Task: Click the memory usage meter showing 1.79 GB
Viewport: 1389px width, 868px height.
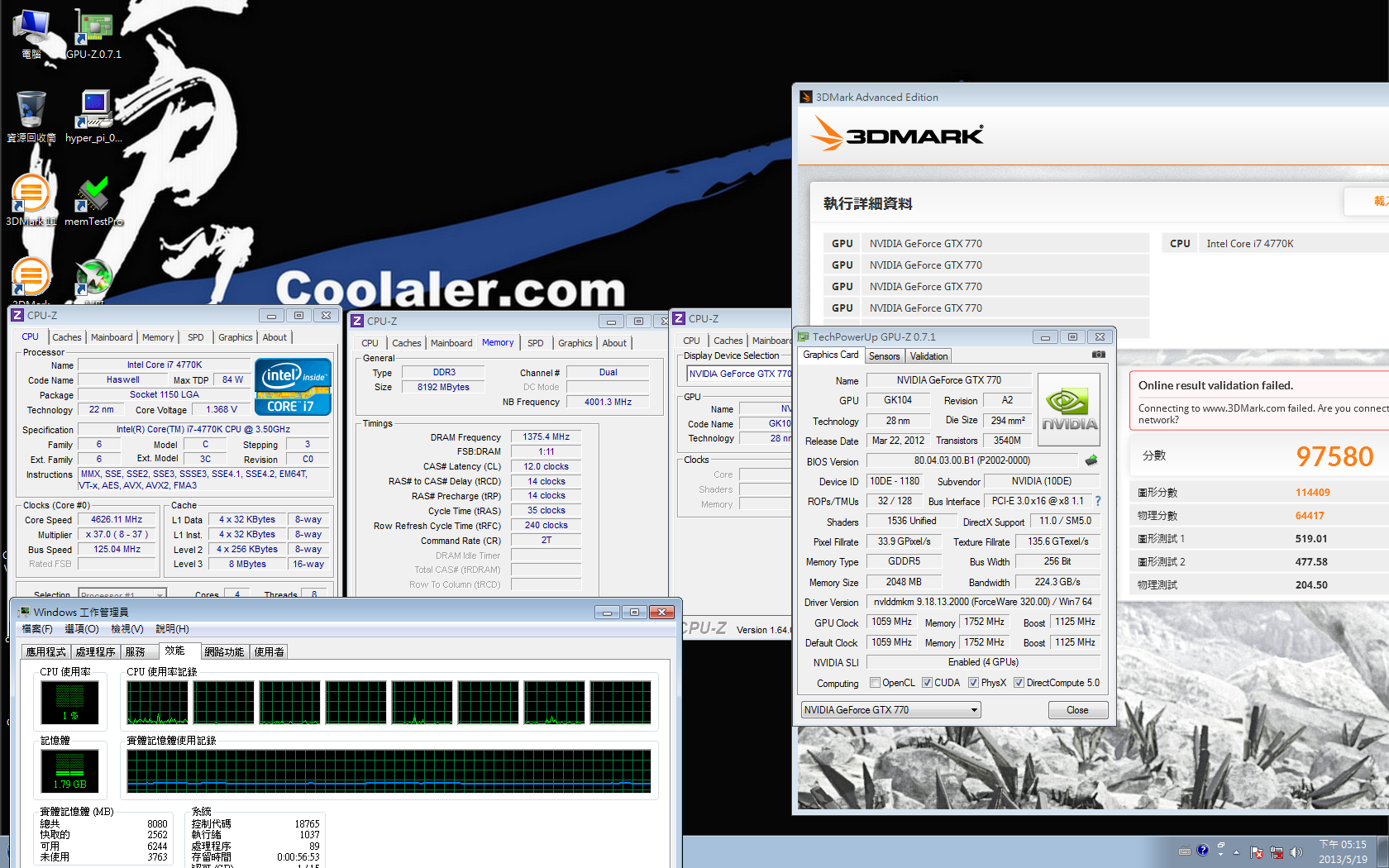Action: [x=70, y=771]
